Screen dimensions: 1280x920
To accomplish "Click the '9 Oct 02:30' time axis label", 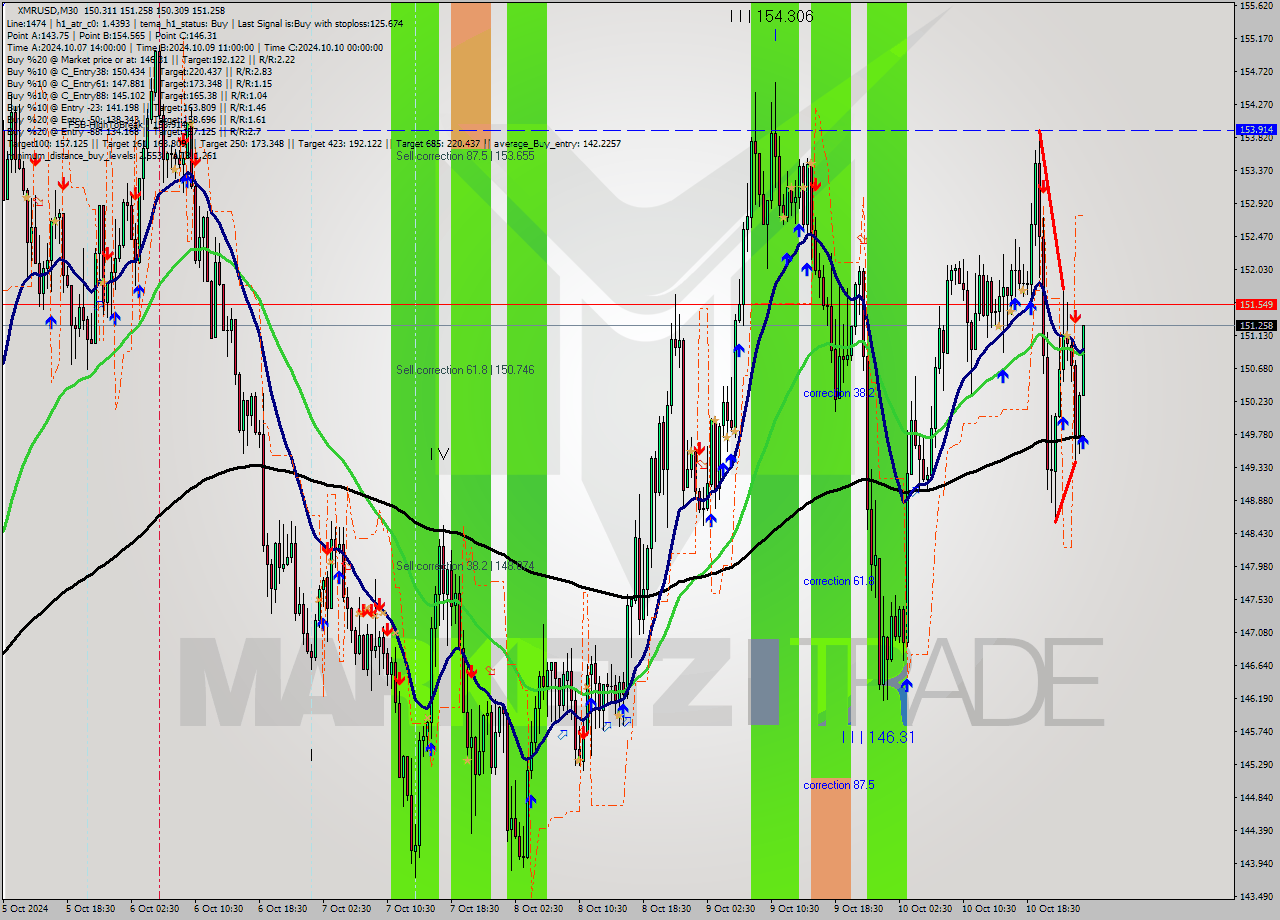I will [730, 910].
